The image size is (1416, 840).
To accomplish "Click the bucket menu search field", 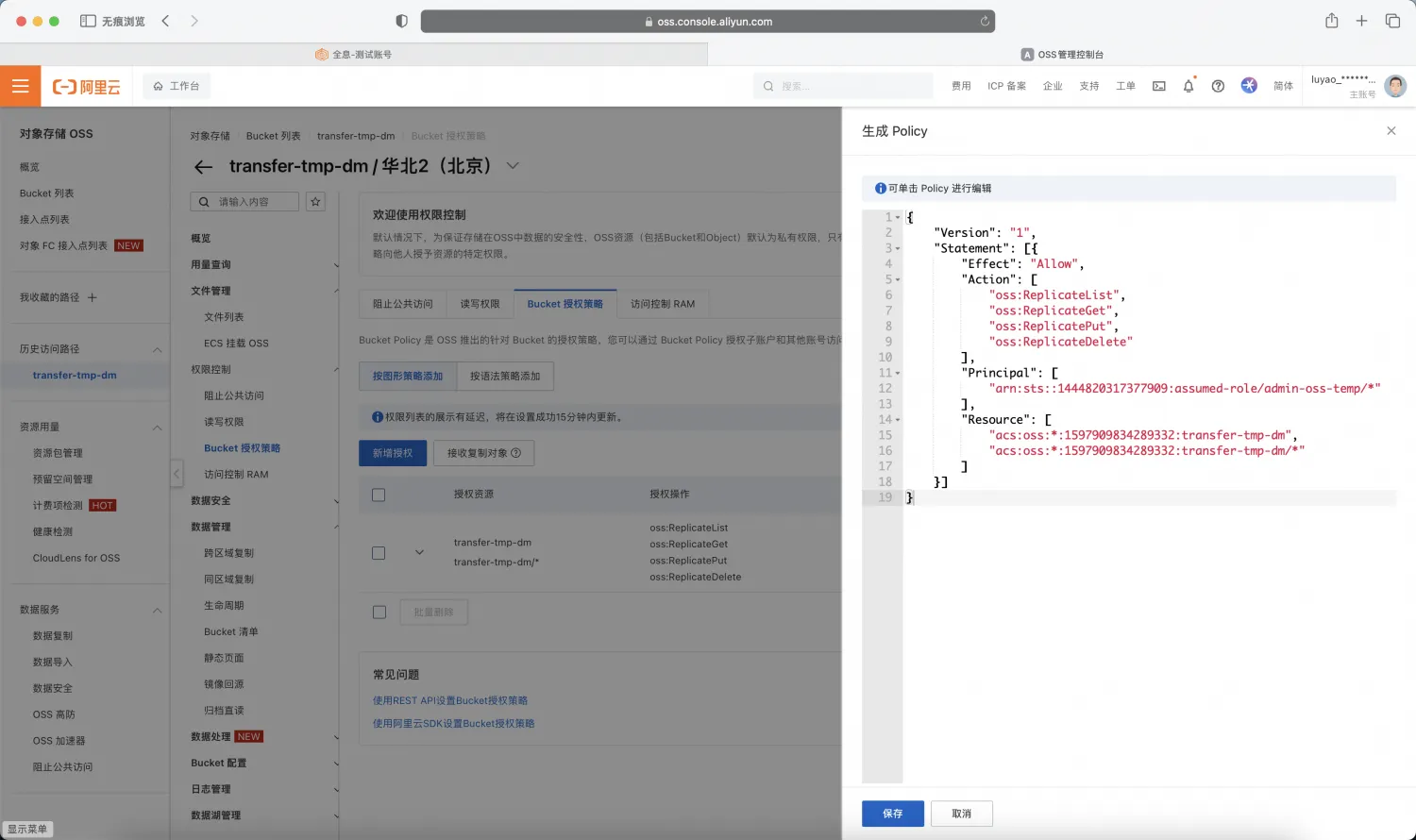I will tap(244, 201).
